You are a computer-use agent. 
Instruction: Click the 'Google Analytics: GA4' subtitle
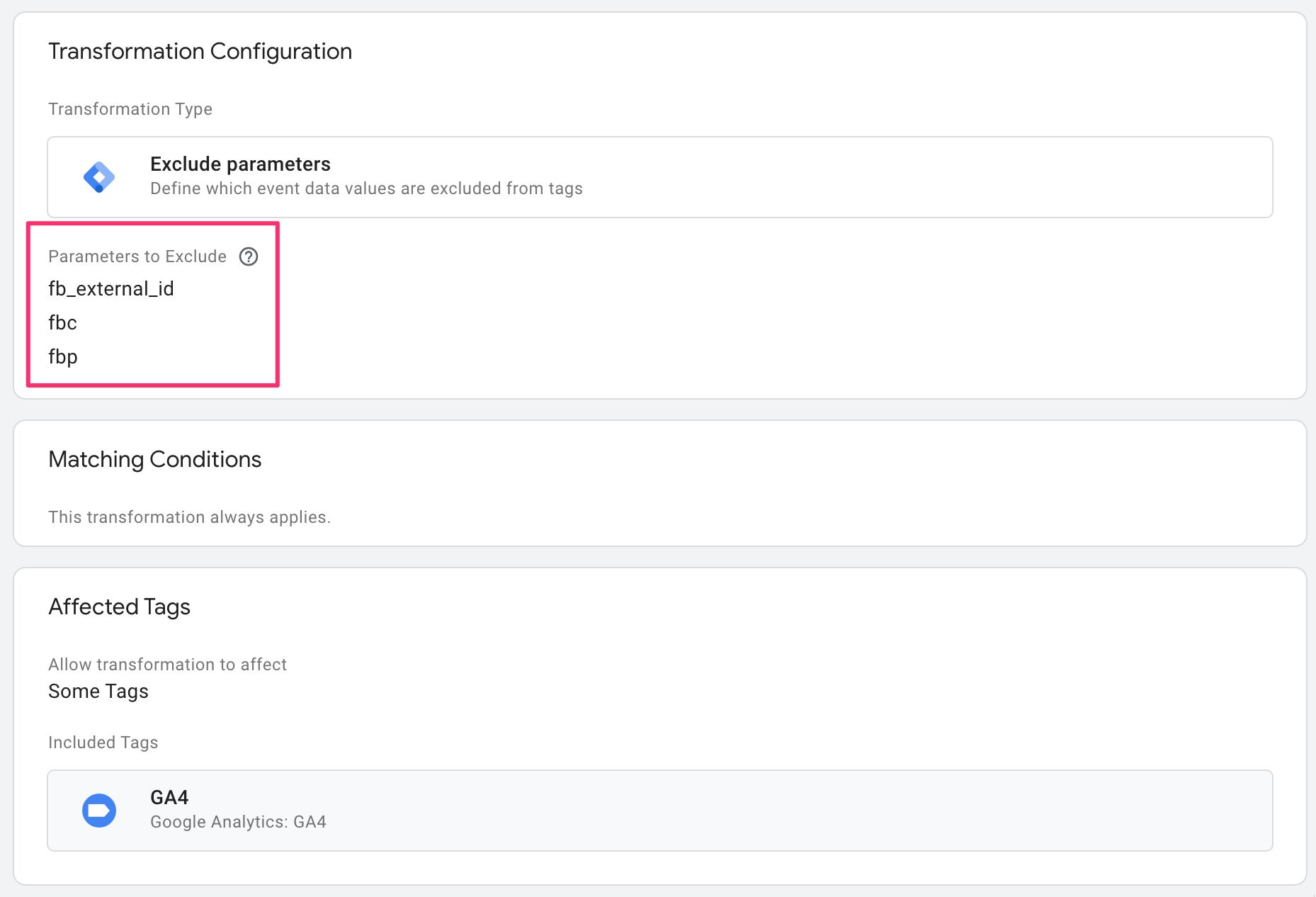click(x=238, y=822)
